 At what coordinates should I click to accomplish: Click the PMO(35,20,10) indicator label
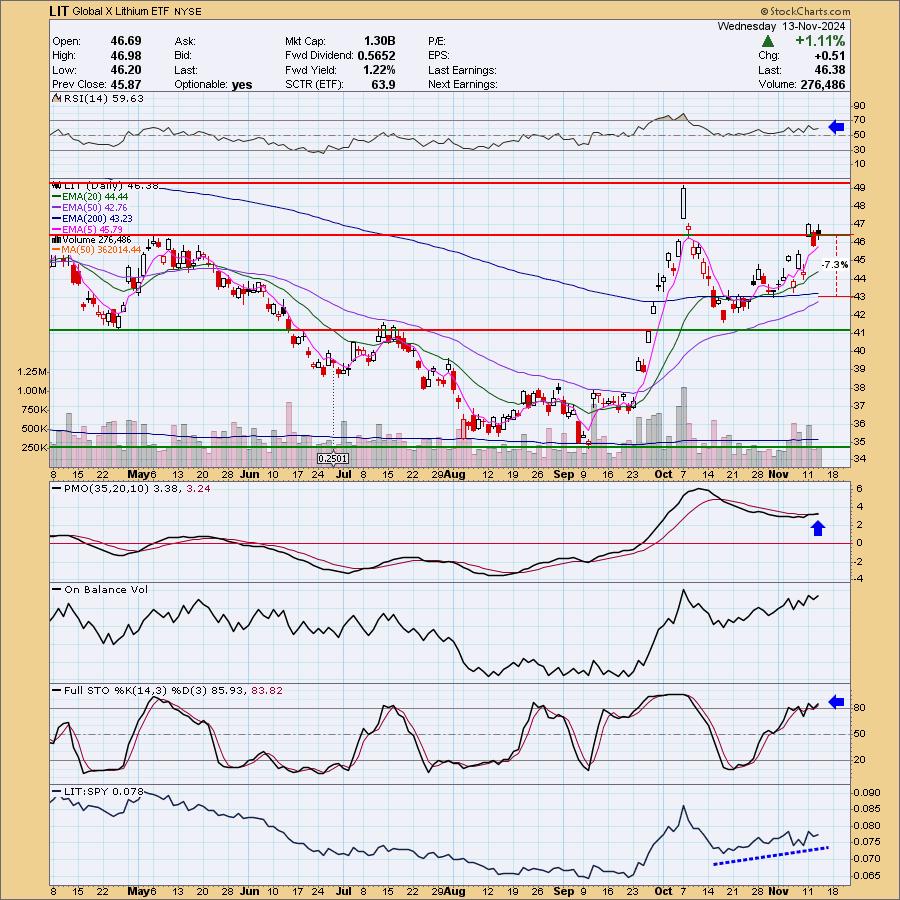pyautogui.click(x=107, y=488)
